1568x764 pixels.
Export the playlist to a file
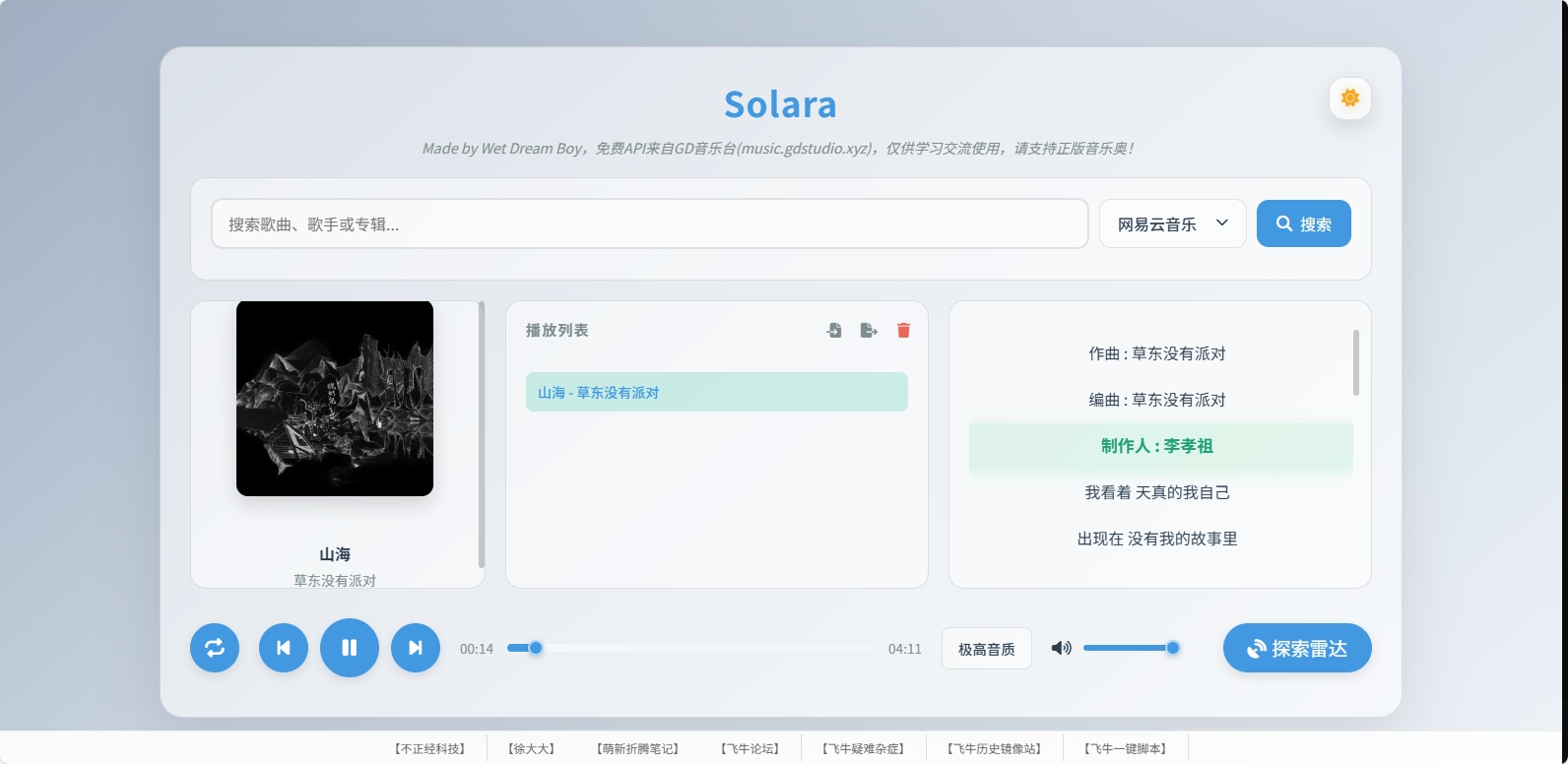coord(869,331)
